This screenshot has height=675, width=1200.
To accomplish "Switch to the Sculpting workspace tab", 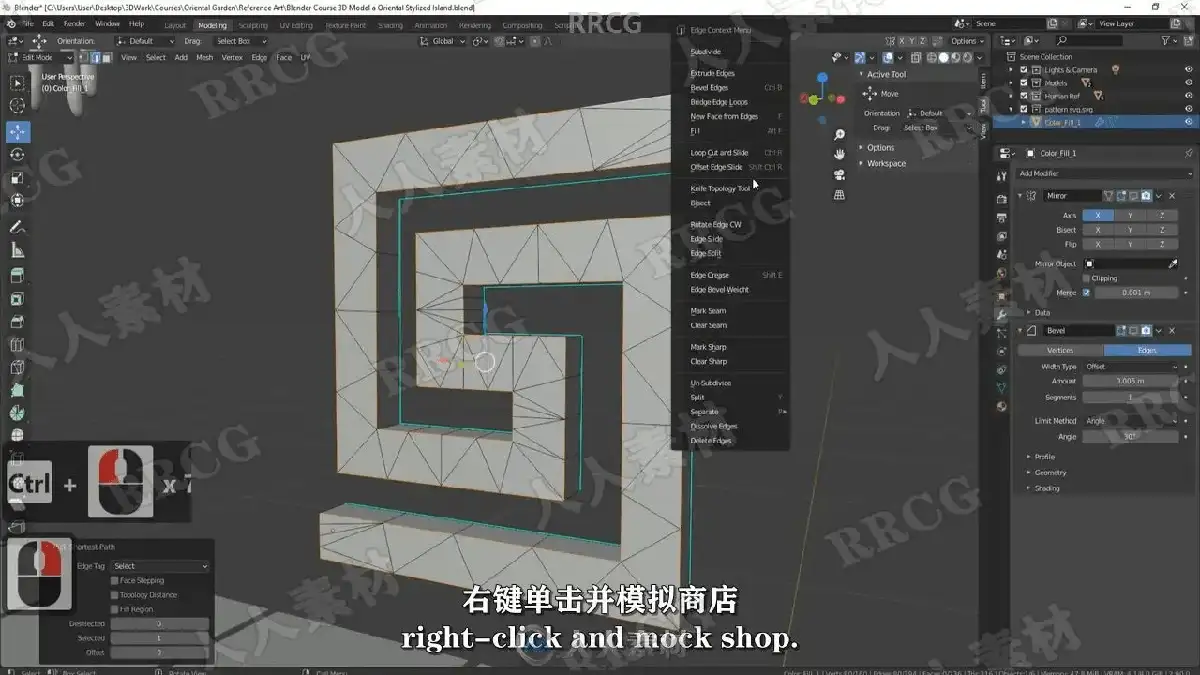I will click(x=253, y=25).
